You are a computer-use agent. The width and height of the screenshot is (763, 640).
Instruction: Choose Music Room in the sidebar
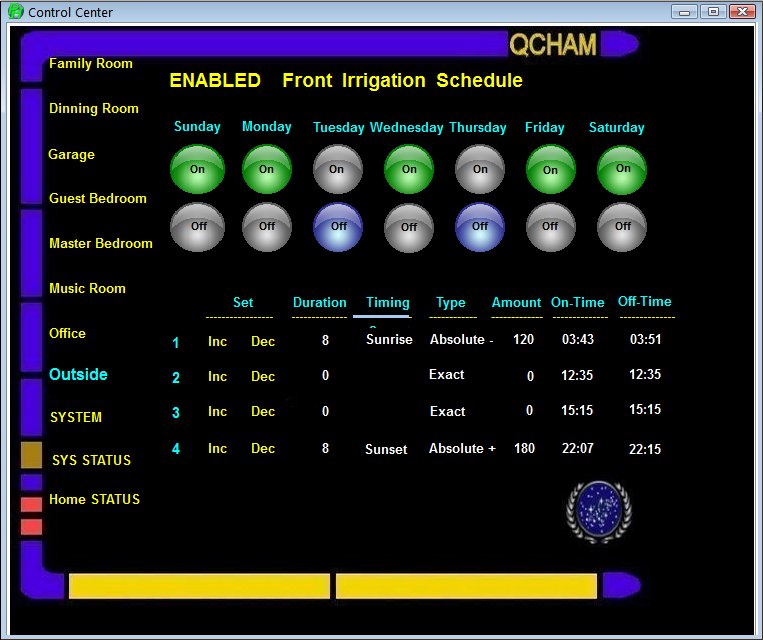tap(88, 289)
